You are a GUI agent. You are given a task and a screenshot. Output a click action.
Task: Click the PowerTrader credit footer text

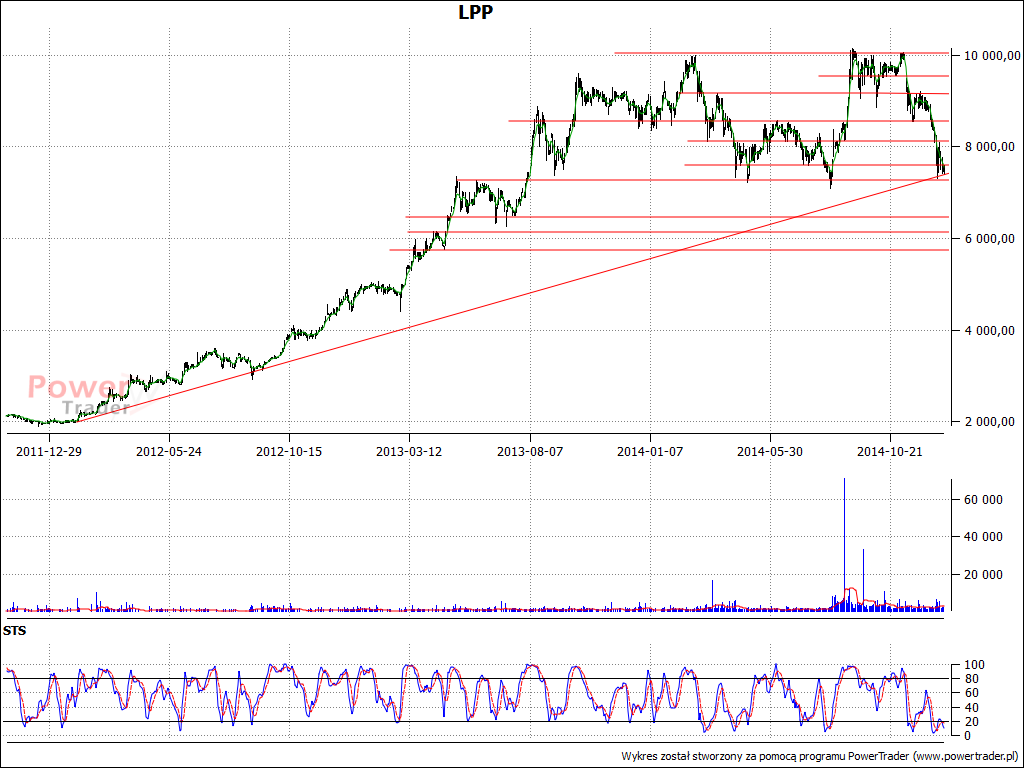click(821, 756)
